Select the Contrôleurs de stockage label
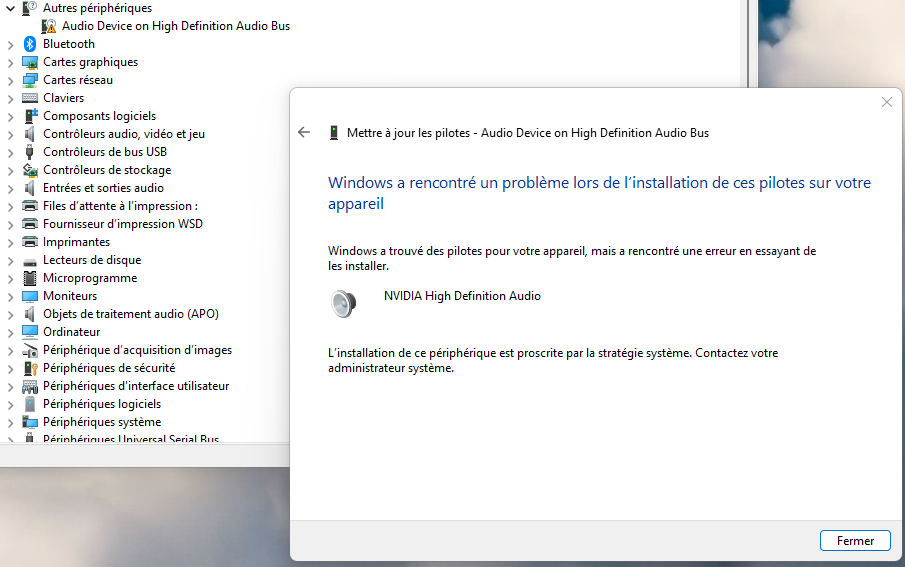Viewport: 905px width, 567px height. coord(107,170)
